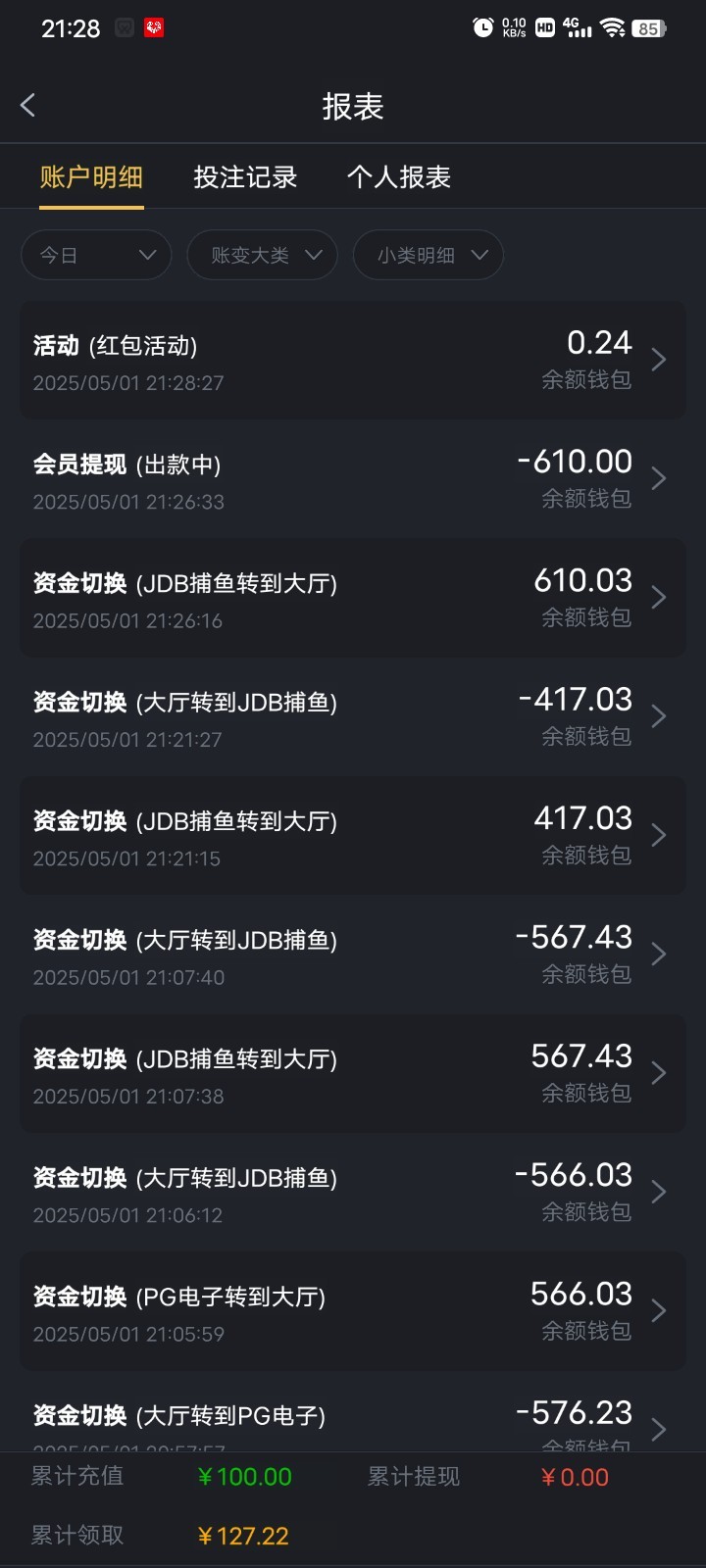The image size is (706, 1568).
Task: Switch to the 投注记录 tab
Action: coord(245,177)
